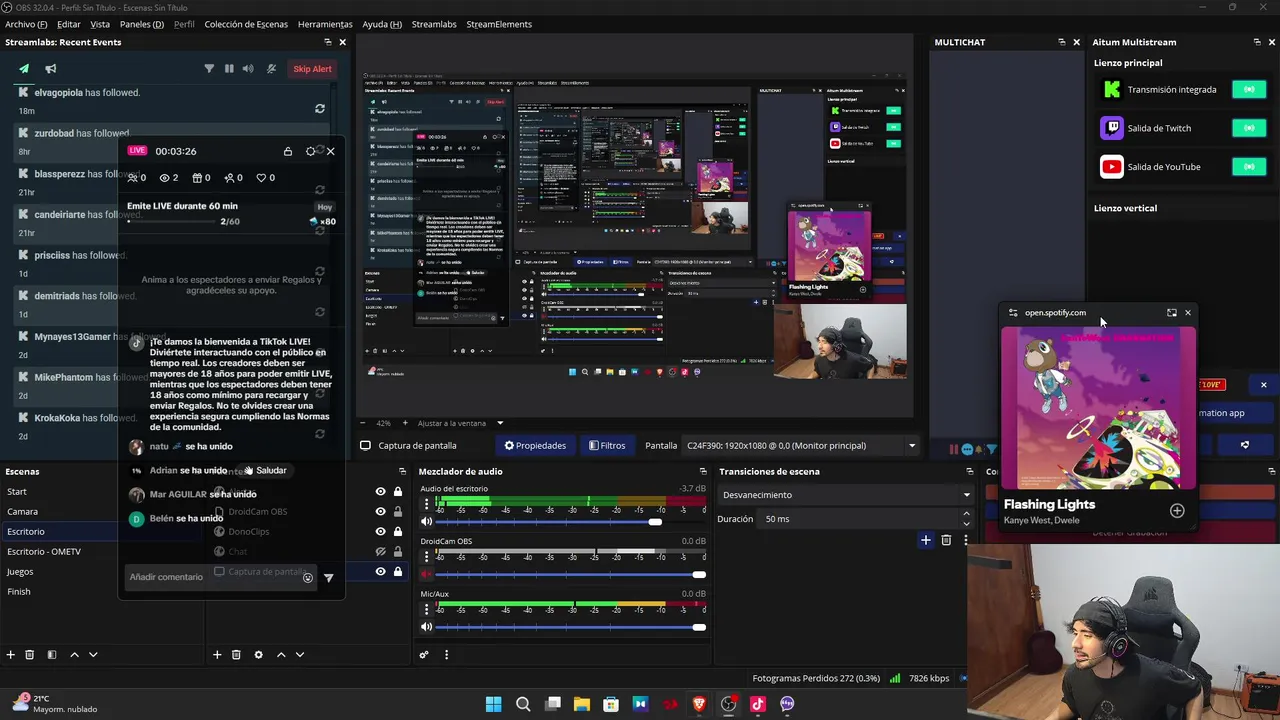Open Windows Start menu
The width and height of the screenshot is (1280, 720).
pyautogui.click(x=493, y=704)
